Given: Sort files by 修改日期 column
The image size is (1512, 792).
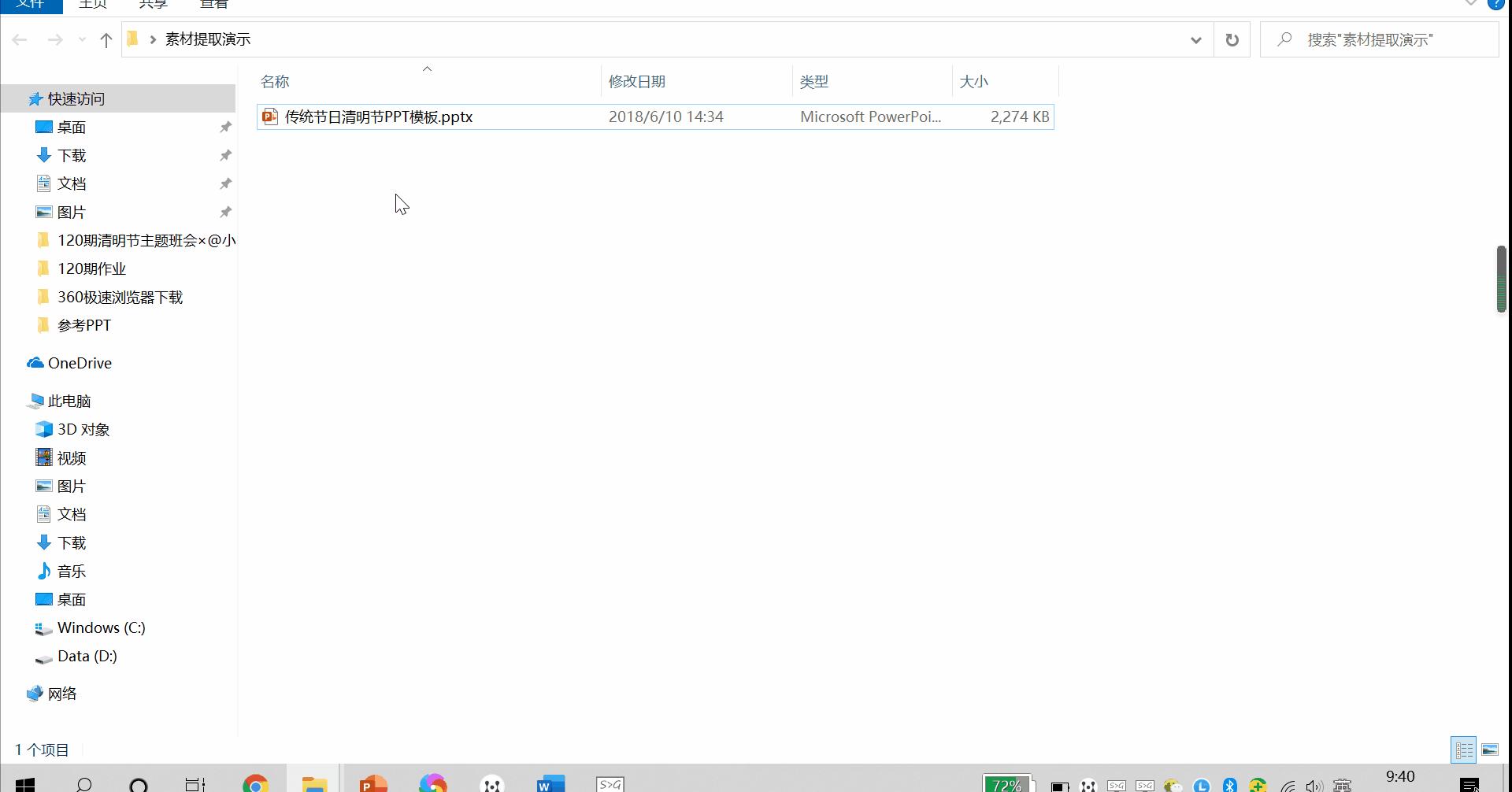Looking at the screenshot, I should tap(637, 82).
